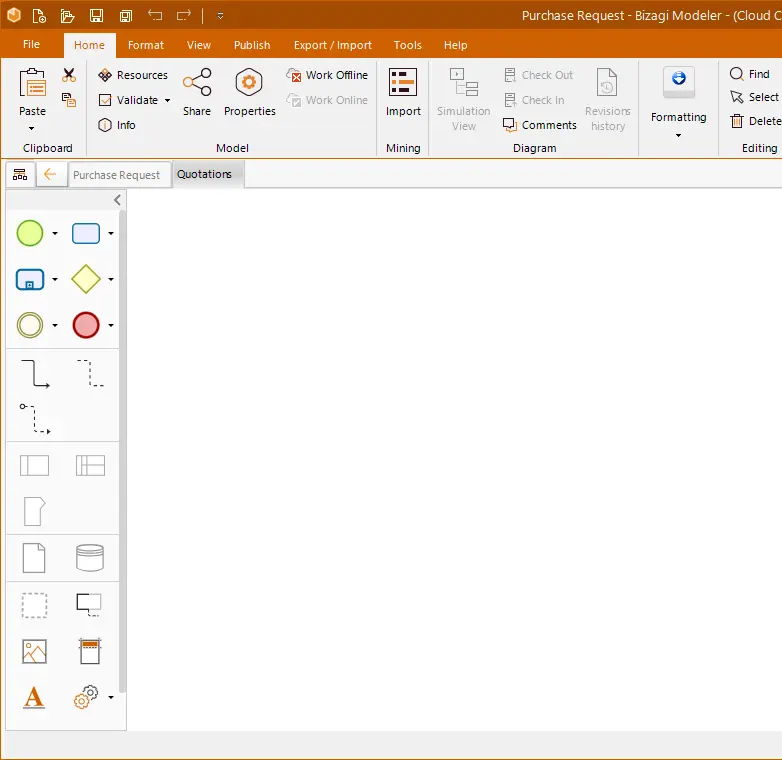Click the New file icon in quick access toolbar
The width and height of the screenshot is (782, 760).
click(x=39, y=16)
